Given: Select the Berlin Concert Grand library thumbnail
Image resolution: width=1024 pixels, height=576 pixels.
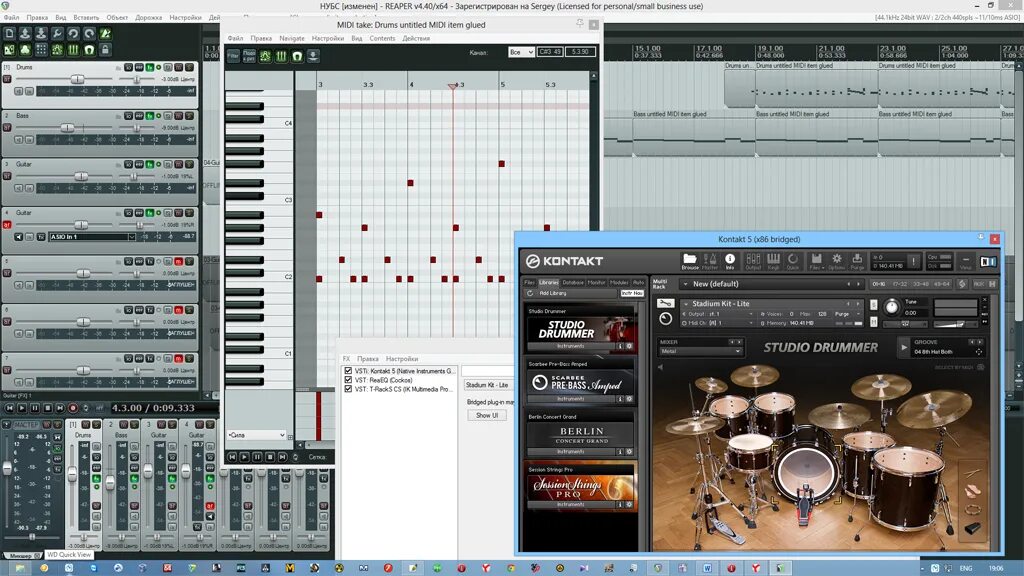Looking at the screenshot, I should coord(581,434).
